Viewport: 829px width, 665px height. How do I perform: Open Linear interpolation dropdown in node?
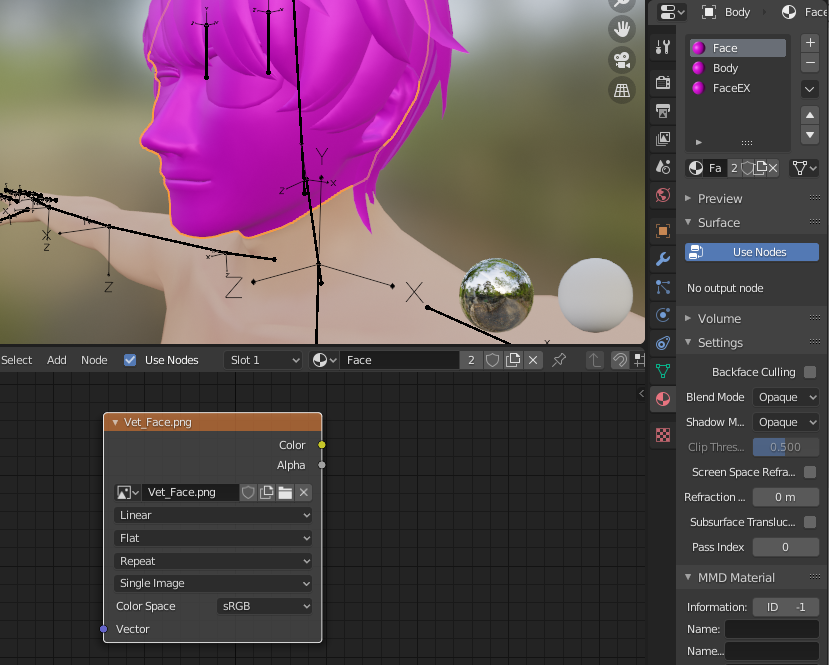point(213,515)
